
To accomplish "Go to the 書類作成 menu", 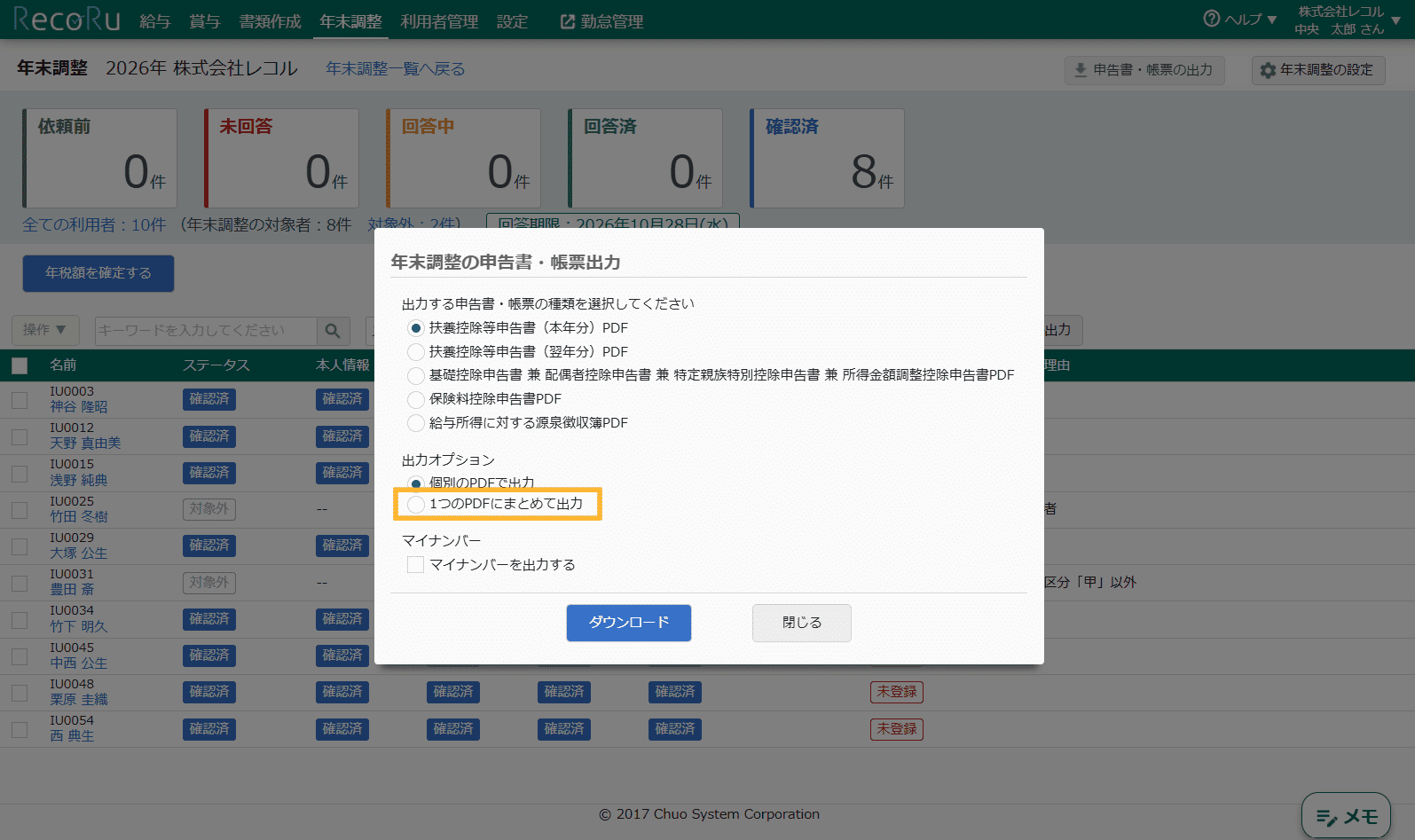I will click(x=271, y=21).
